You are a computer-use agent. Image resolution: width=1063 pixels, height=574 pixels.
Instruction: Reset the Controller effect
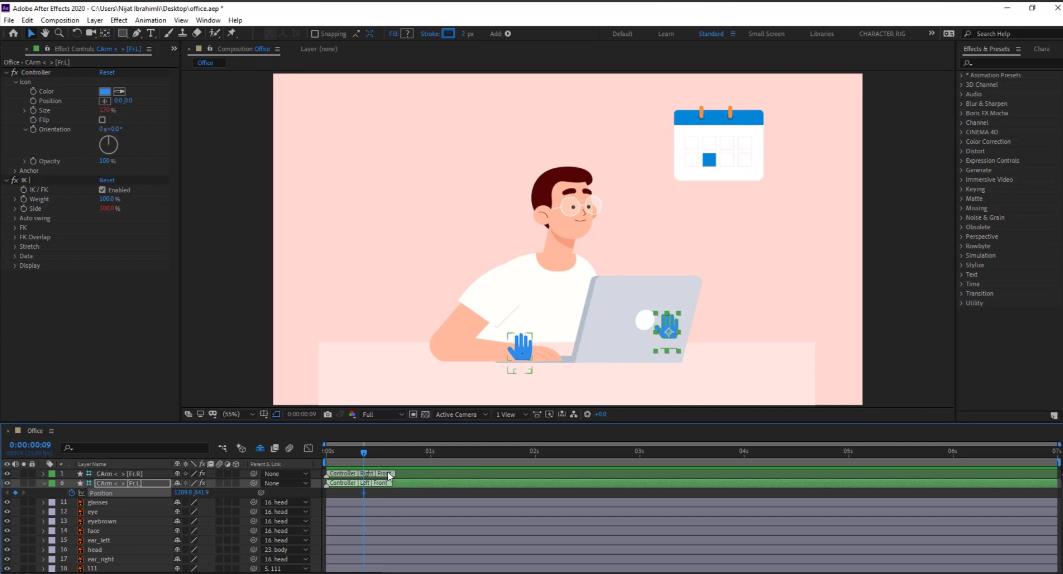coord(107,73)
